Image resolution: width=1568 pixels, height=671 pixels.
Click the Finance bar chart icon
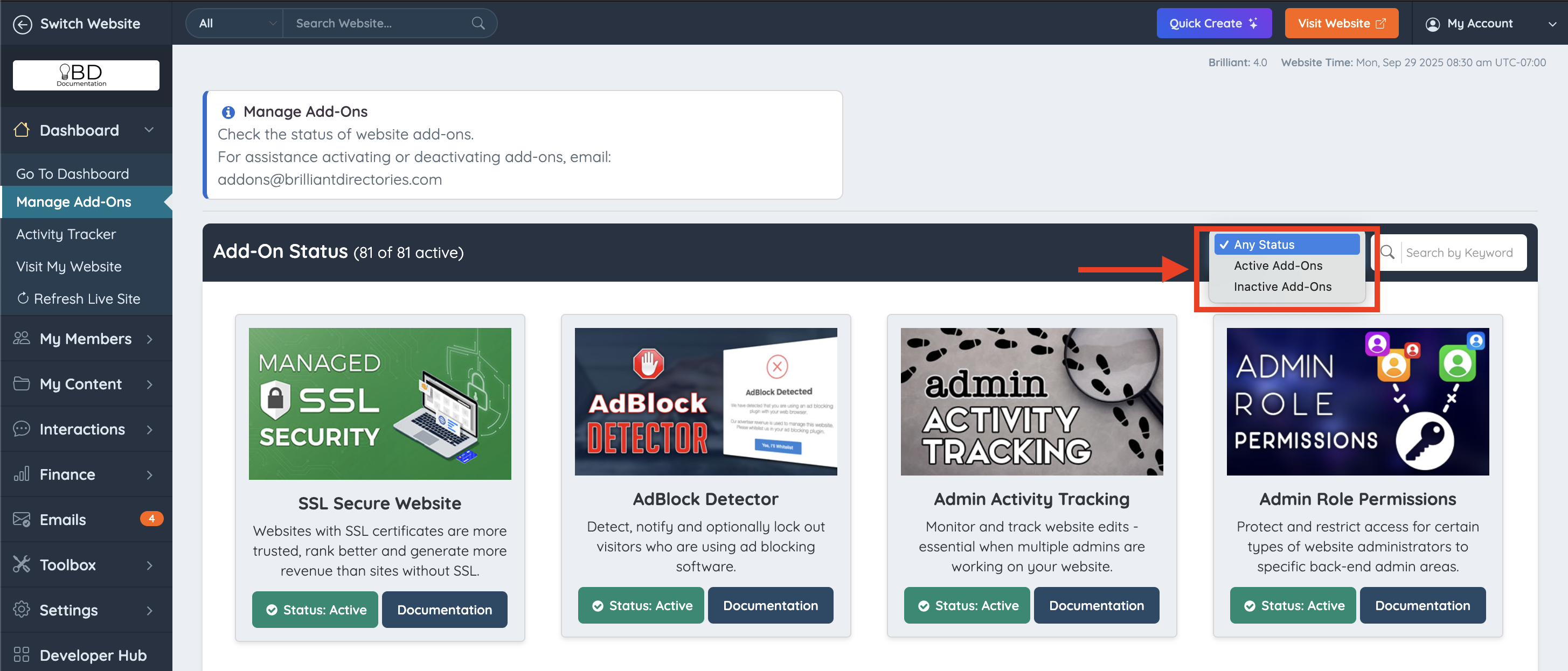pos(22,474)
